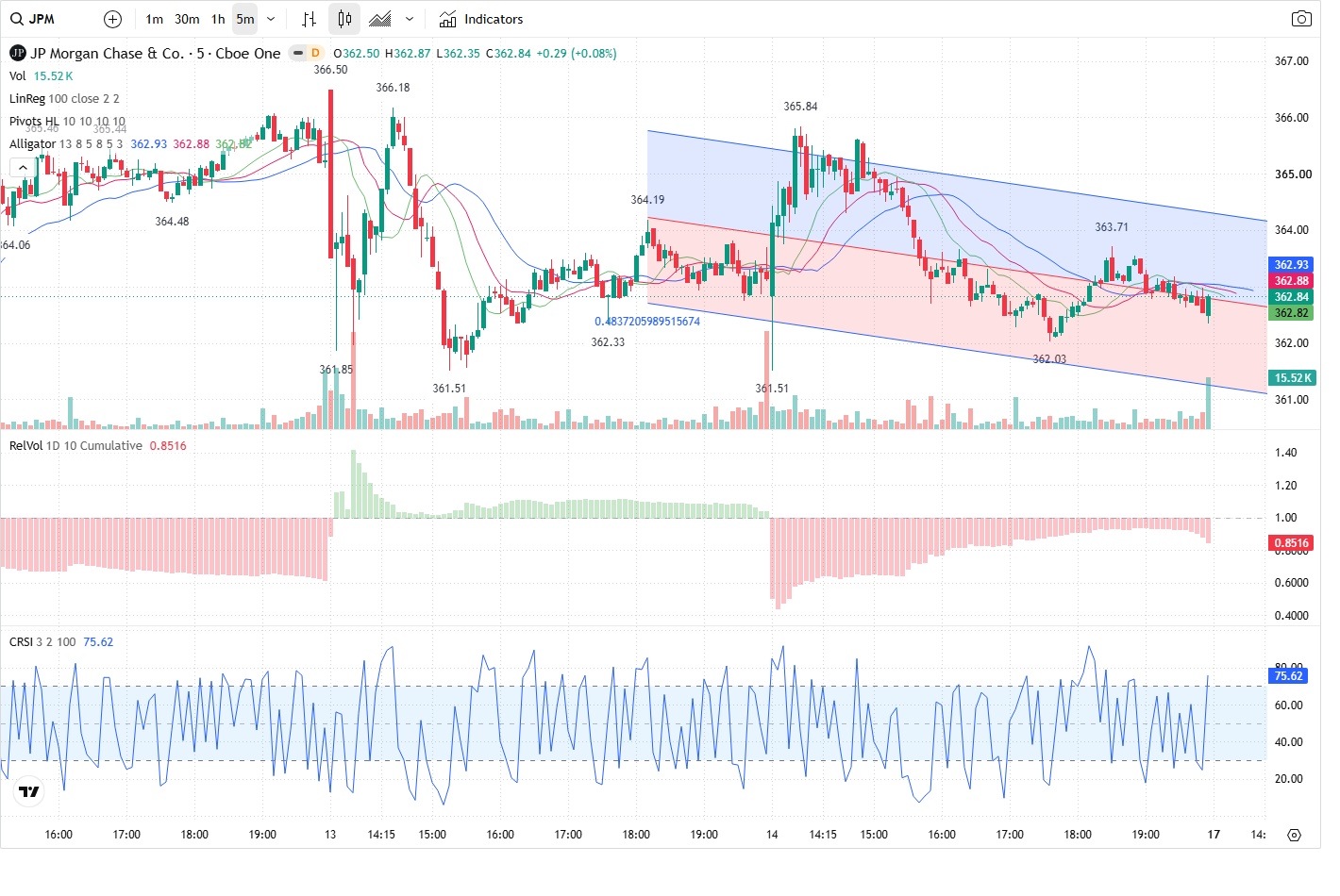
Task: Open symbol search for JPM
Action: [x=33, y=19]
